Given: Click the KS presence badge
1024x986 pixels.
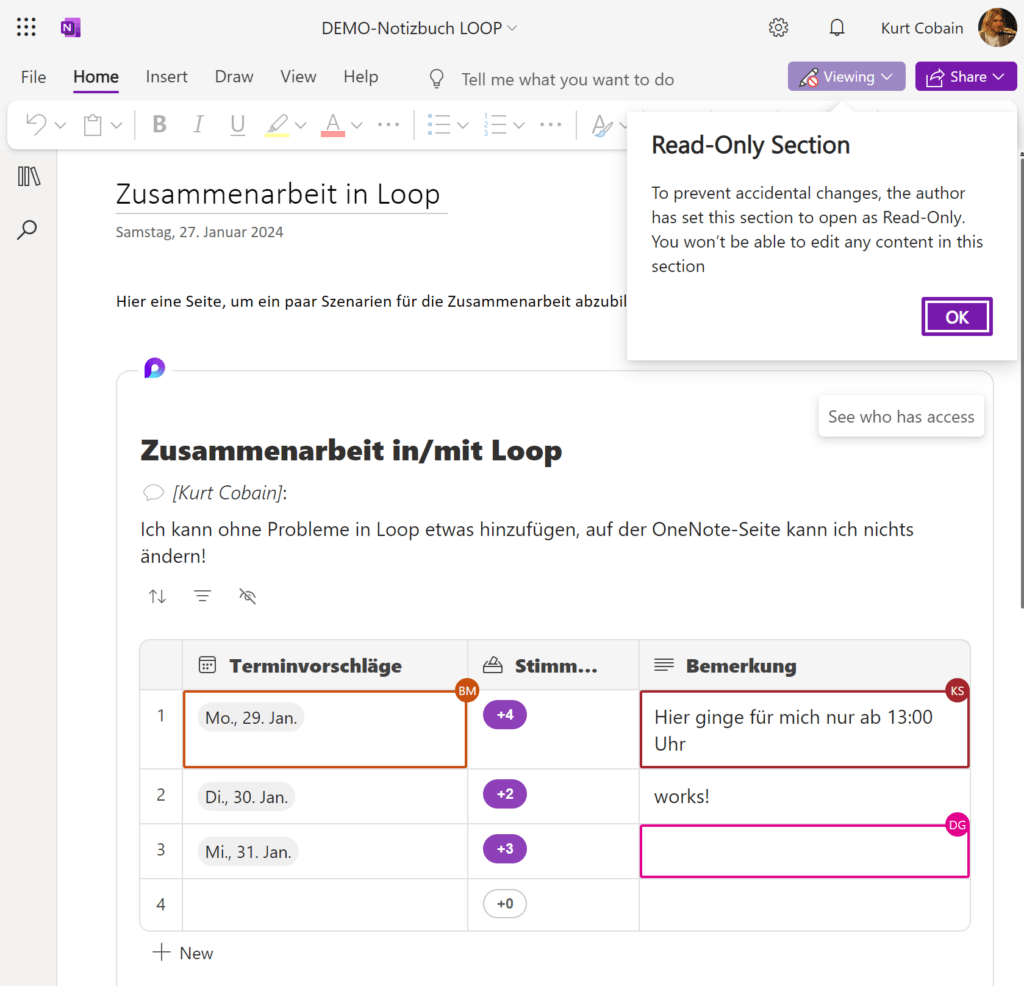Looking at the screenshot, I should (957, 691).
